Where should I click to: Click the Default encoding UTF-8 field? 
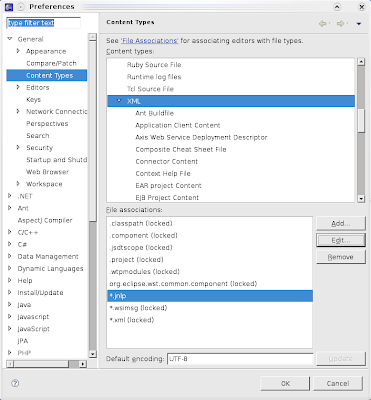pyautogui.click(x=240, y=359)
